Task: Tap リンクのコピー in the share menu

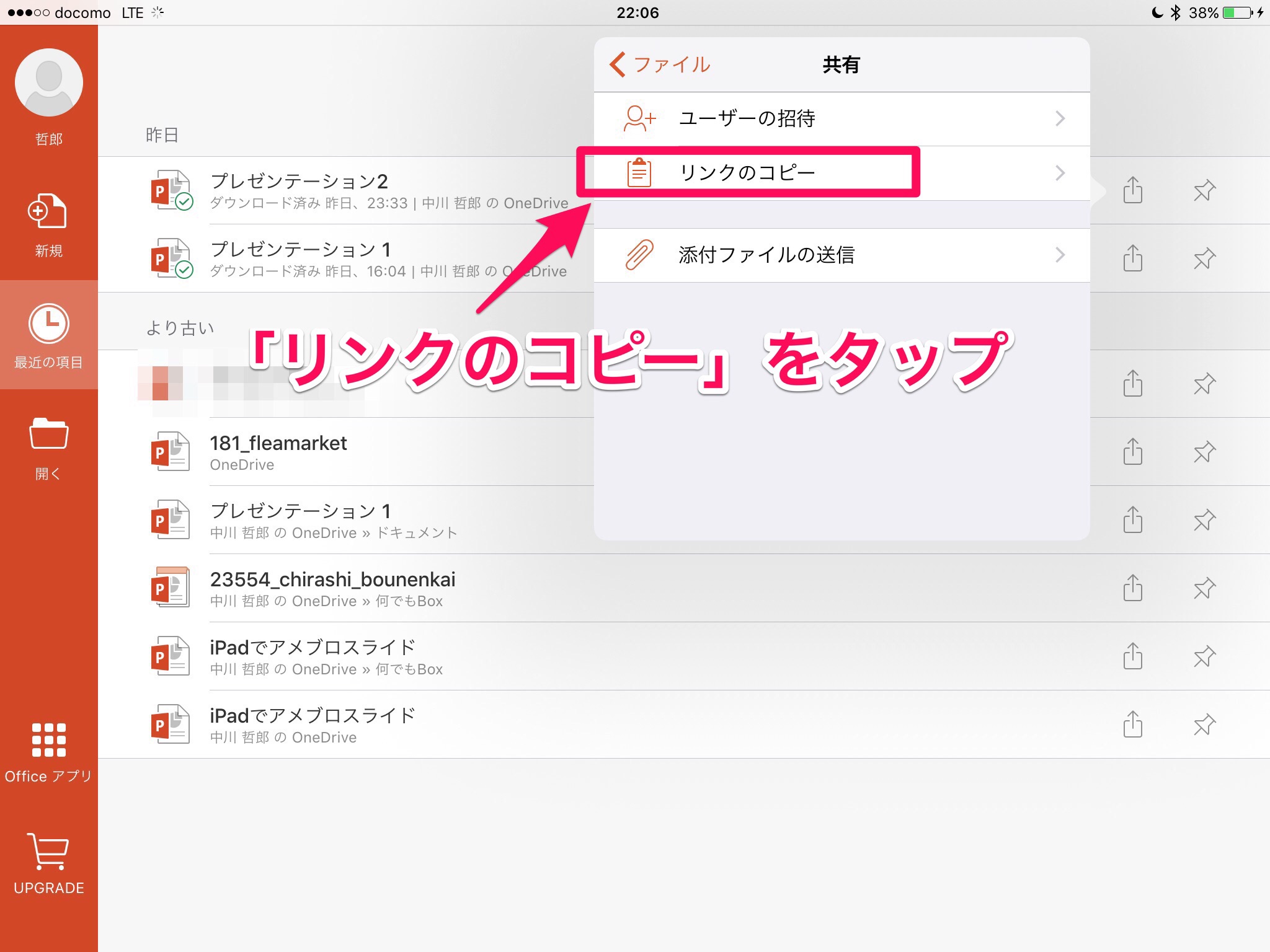Action: (x=747, y=172)
